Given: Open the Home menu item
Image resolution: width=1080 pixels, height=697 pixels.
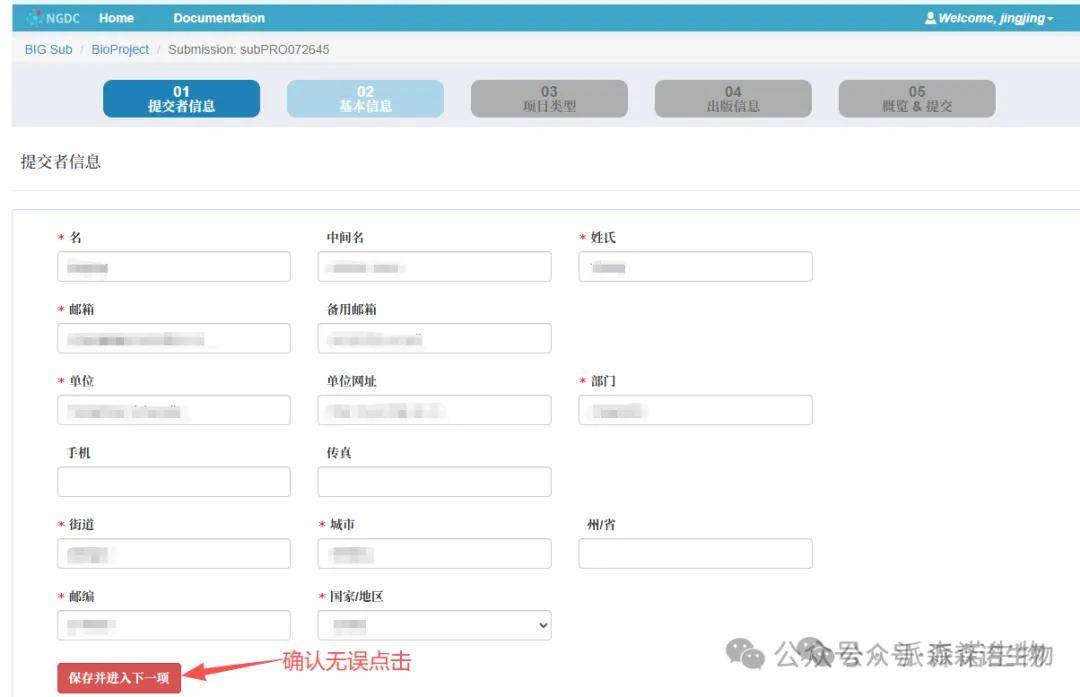Looking at the screenshot, I should coord(116,18).
